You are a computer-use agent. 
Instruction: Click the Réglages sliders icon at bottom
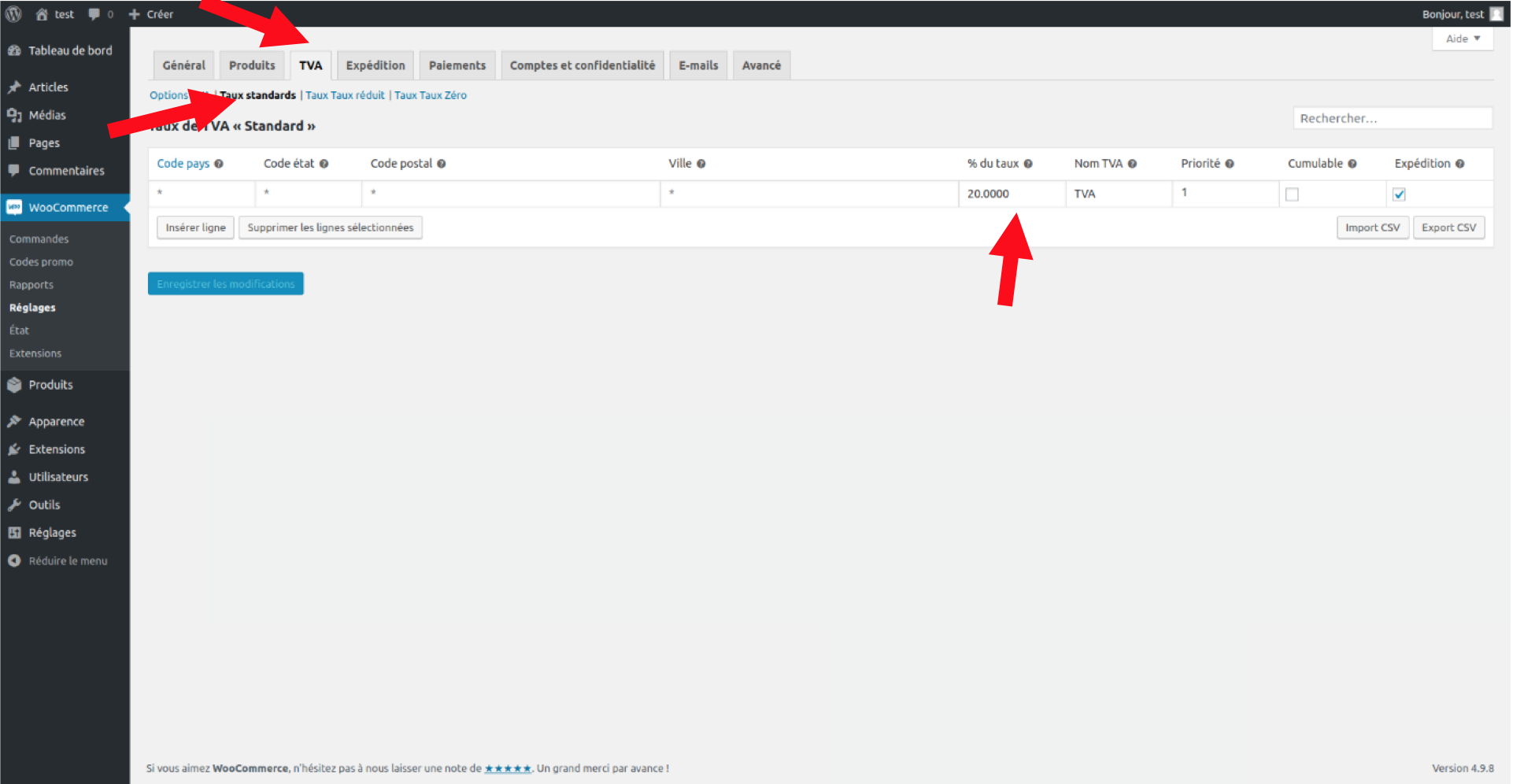(14, 533)
